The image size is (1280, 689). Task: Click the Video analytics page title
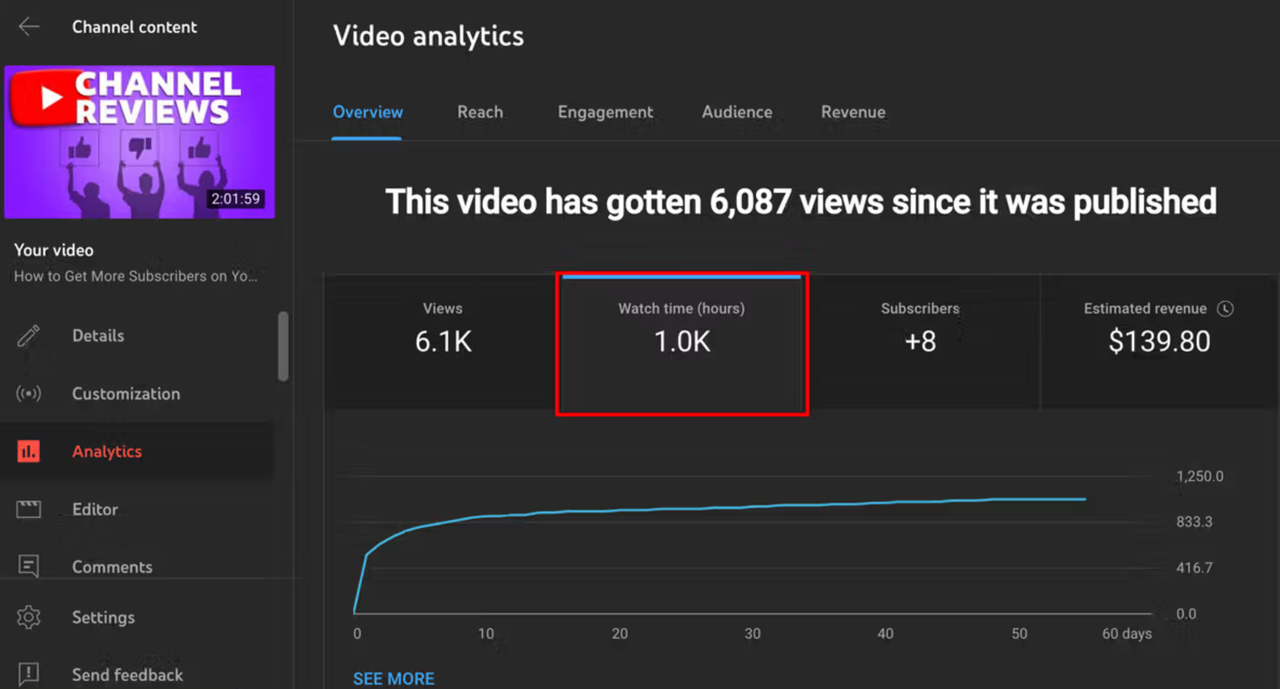(428, 36)
